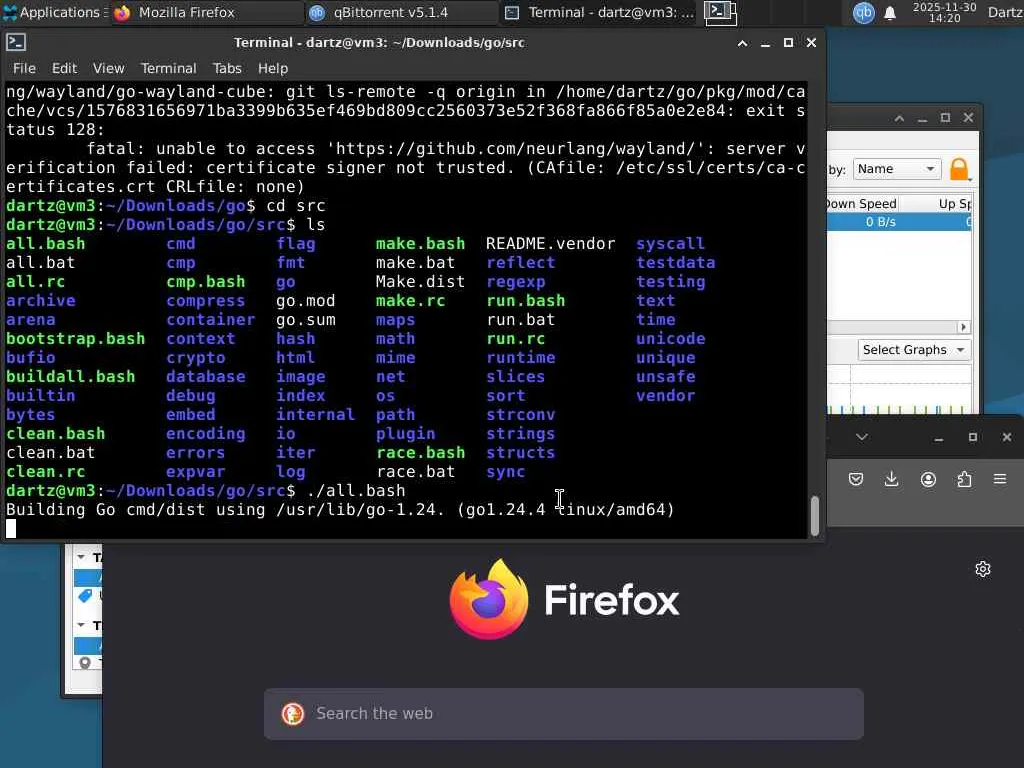
Task: Click the orange lock icon in qBittorrent
Action: click(959, 169)
